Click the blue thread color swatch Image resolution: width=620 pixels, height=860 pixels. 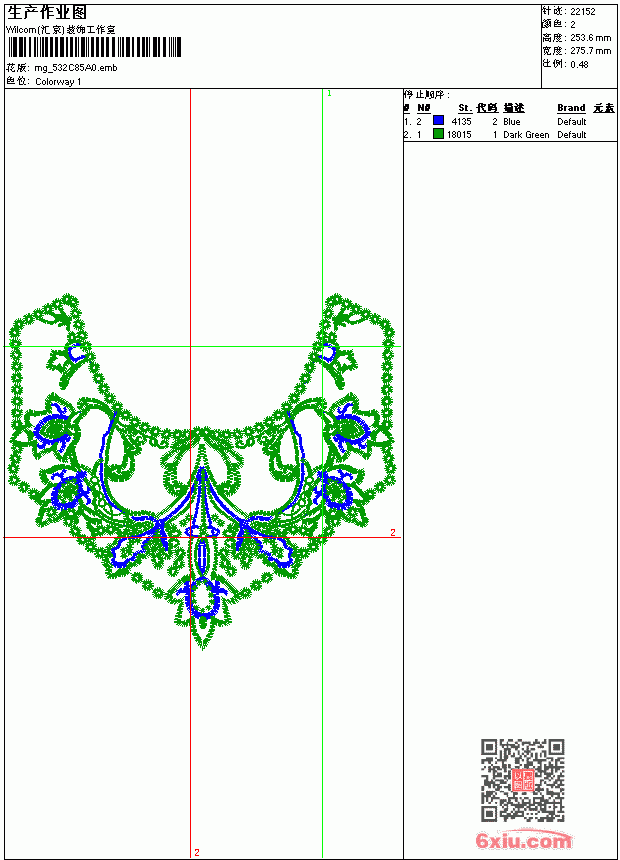438,120
